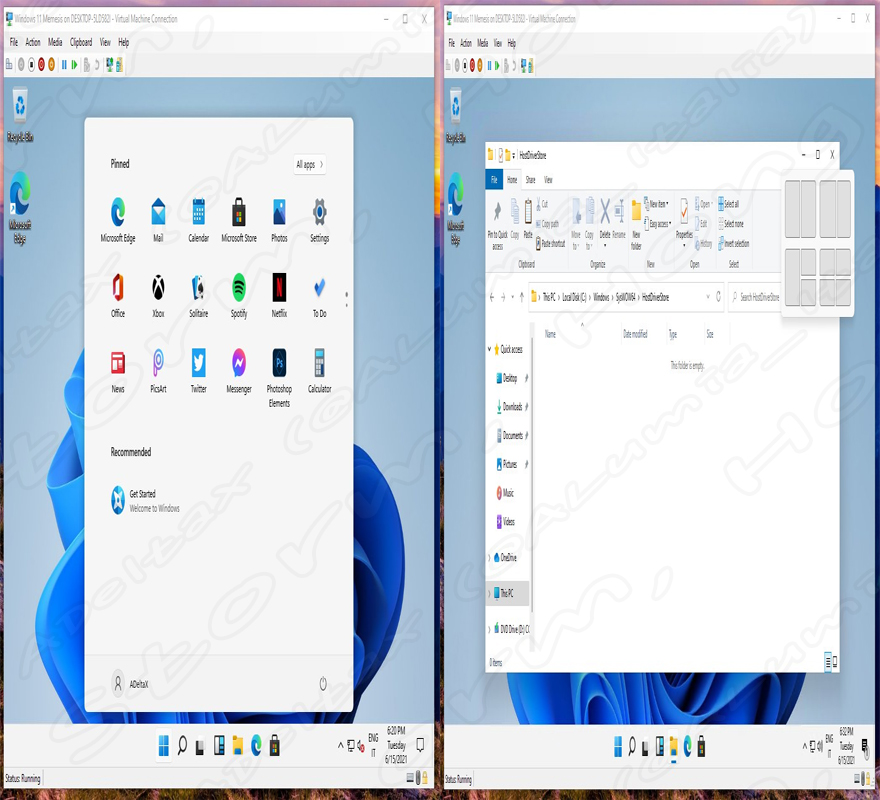Expand DVD Drive in navigation pane
Screen dimensions: 880x800
pyautogui.click(x=489, y=629)
